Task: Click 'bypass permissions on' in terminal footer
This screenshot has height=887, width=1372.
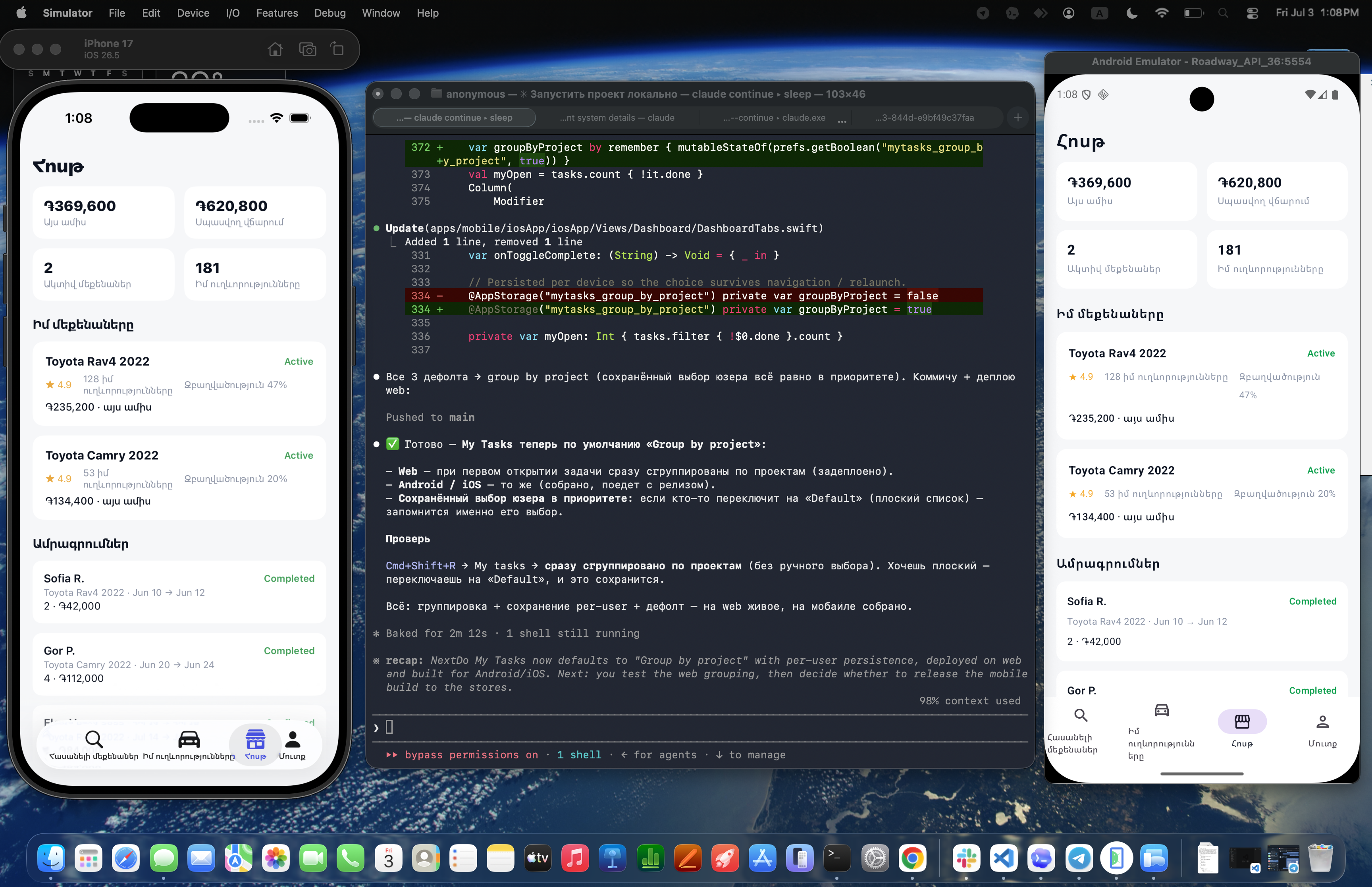Action: click(471, 754)
